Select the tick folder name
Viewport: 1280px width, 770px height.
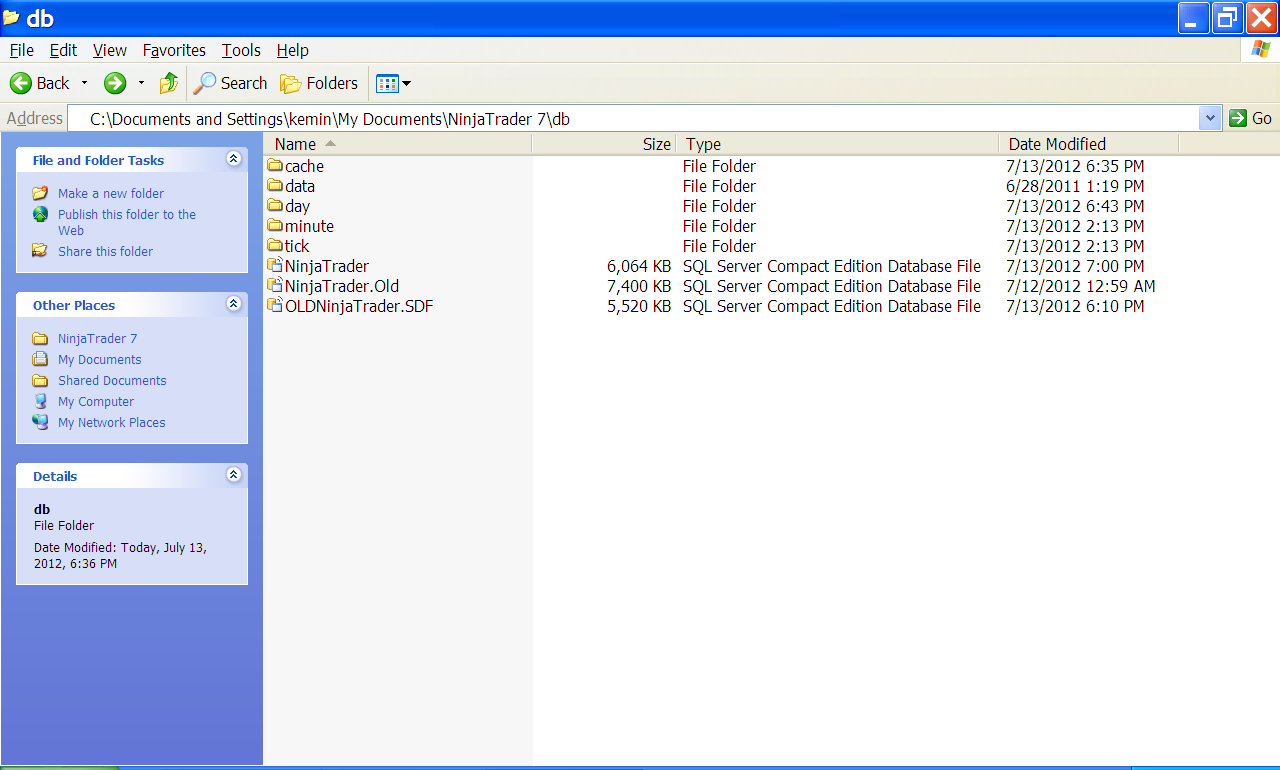pyautogui.click(x=297, y=246)
